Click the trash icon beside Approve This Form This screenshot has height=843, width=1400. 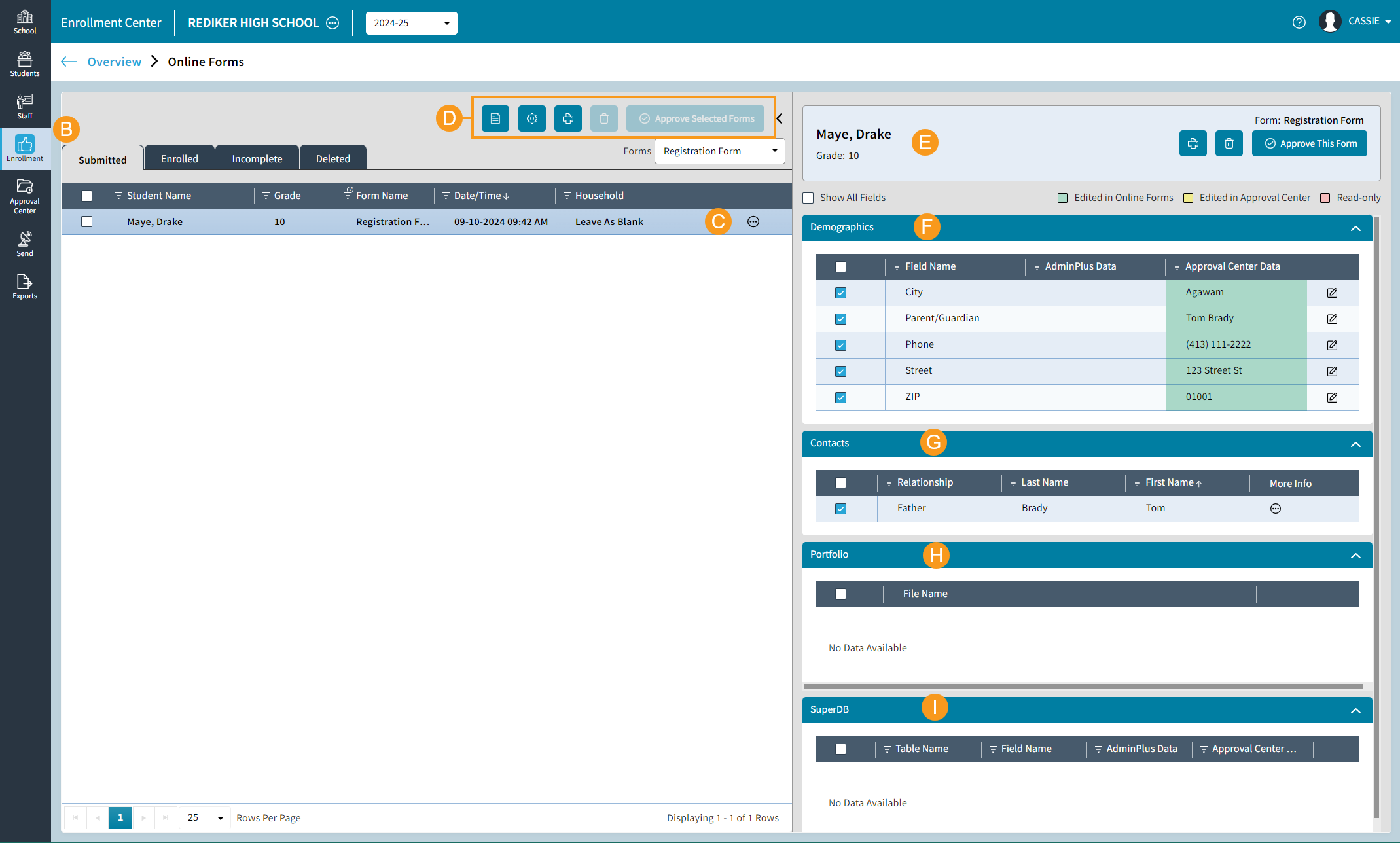(x=1229, y=143)
